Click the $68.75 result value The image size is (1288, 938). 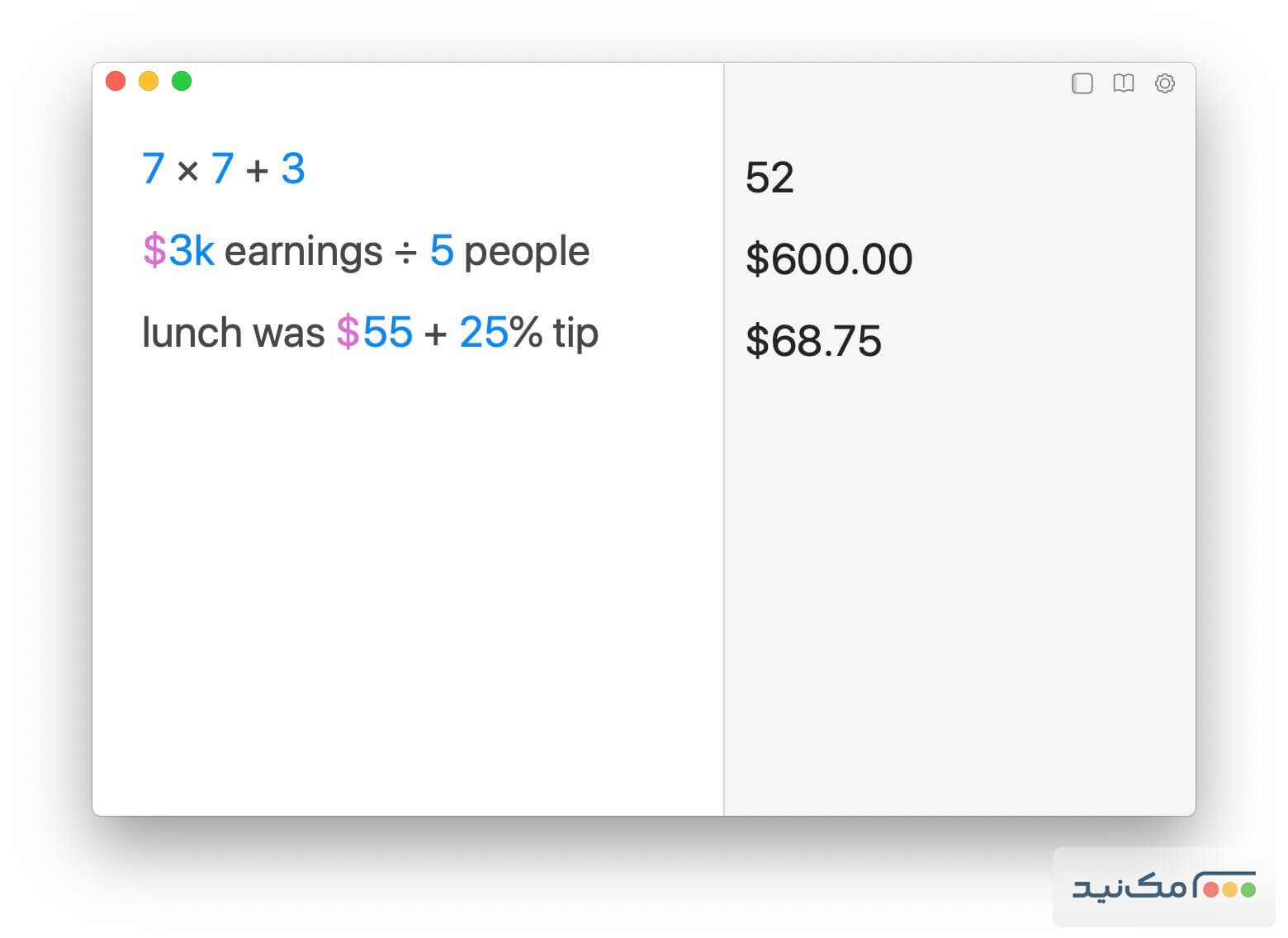[x=813, y=341]
